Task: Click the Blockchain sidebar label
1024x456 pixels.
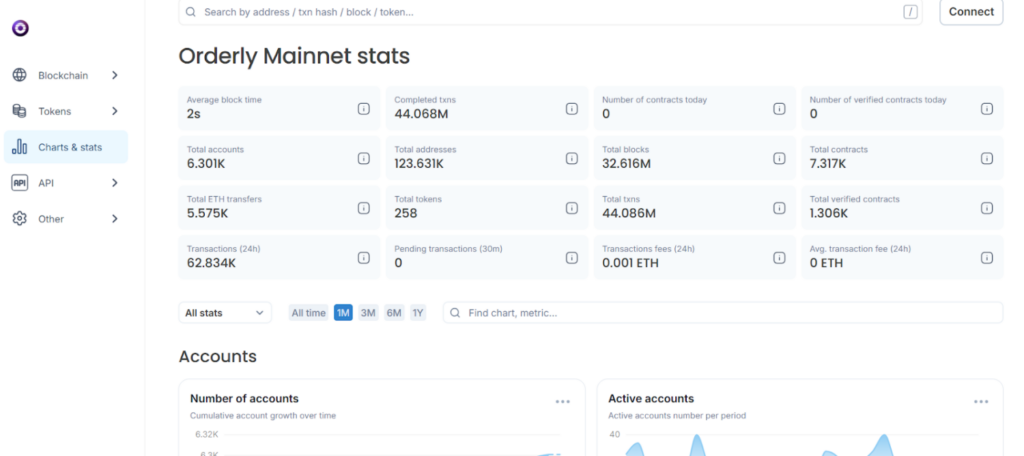Action: [63, 75]
